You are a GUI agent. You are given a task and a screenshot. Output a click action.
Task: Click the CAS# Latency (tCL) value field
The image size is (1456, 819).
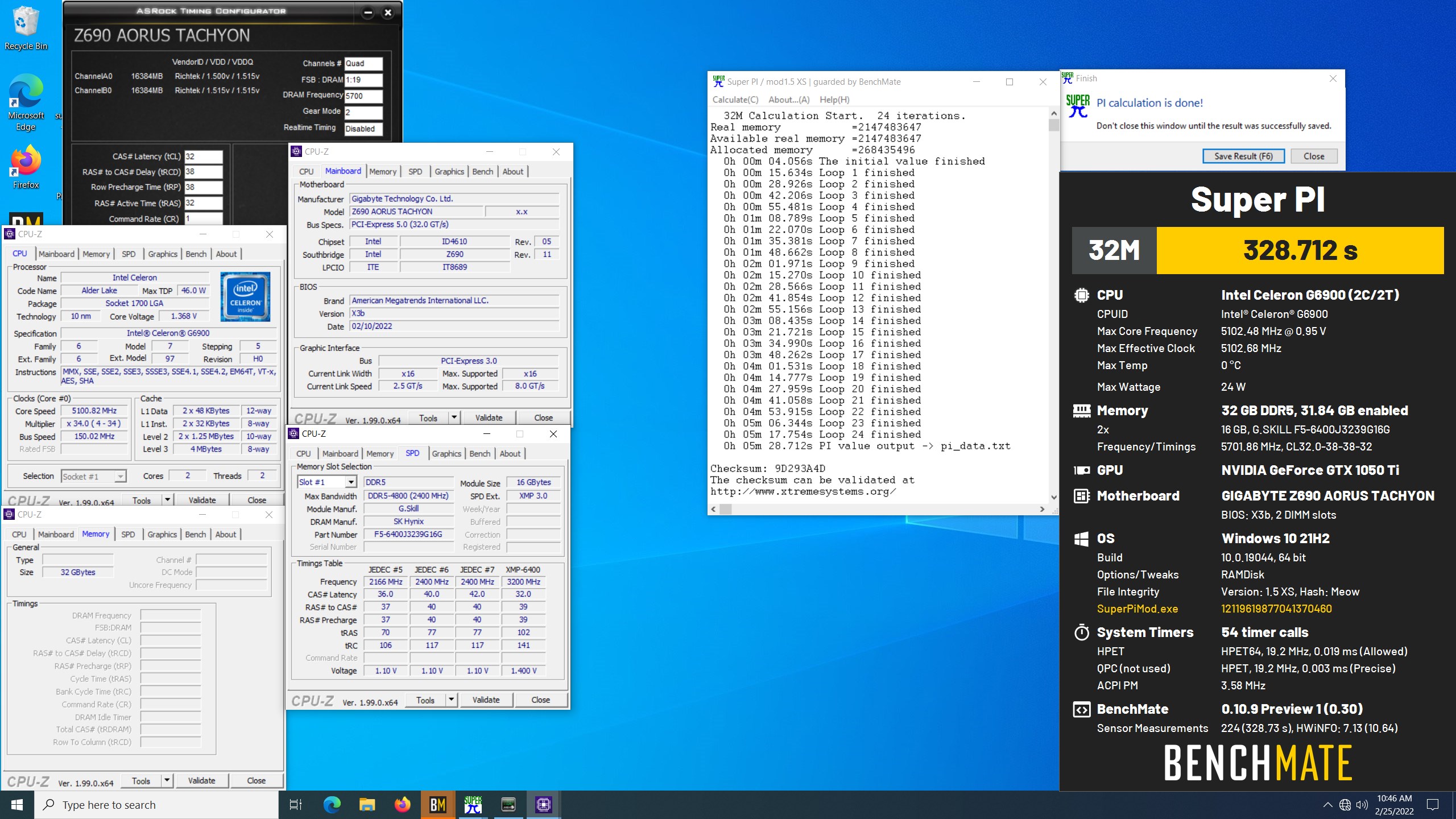203,156
